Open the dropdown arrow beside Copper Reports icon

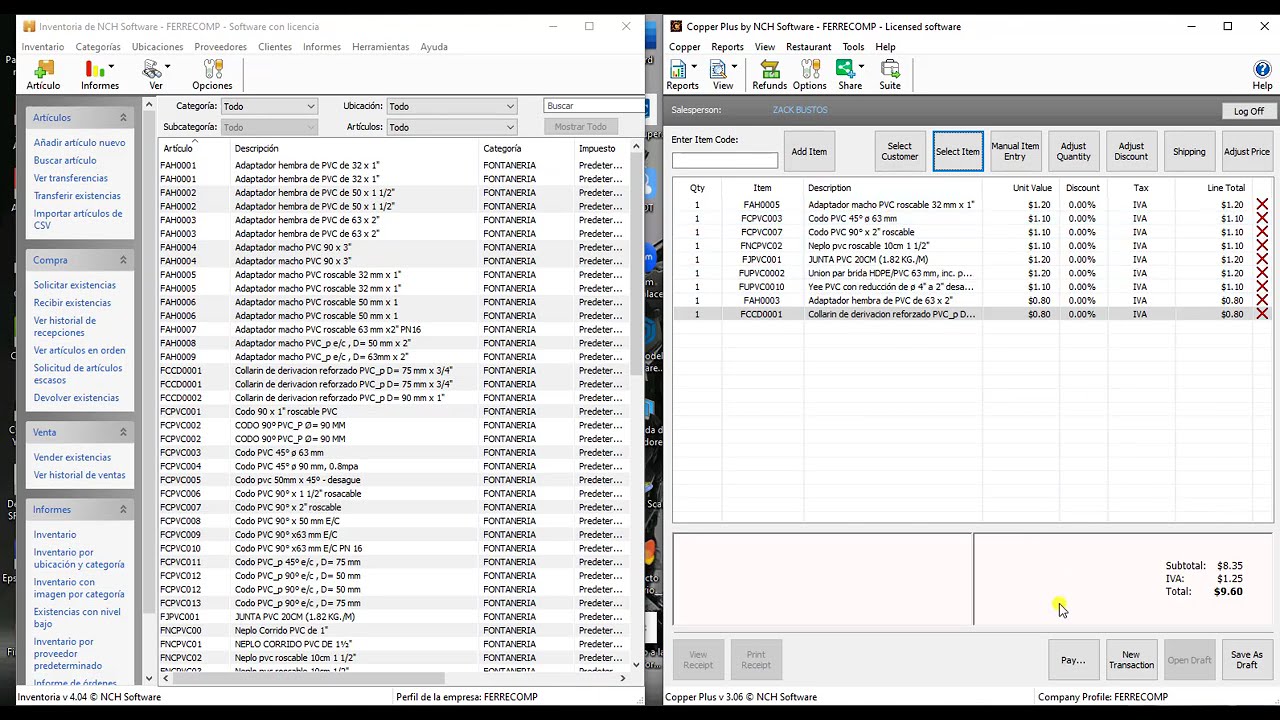(694, 67)
